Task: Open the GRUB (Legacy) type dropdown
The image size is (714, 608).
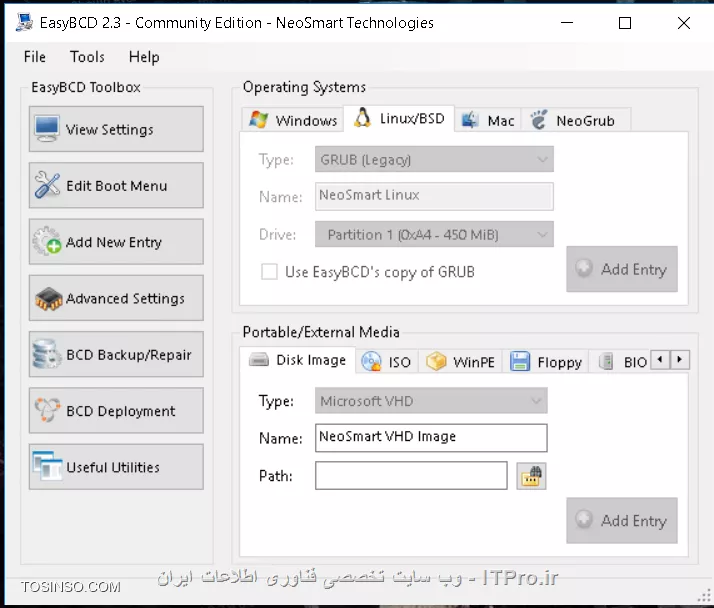Action: tap(434, 159)
